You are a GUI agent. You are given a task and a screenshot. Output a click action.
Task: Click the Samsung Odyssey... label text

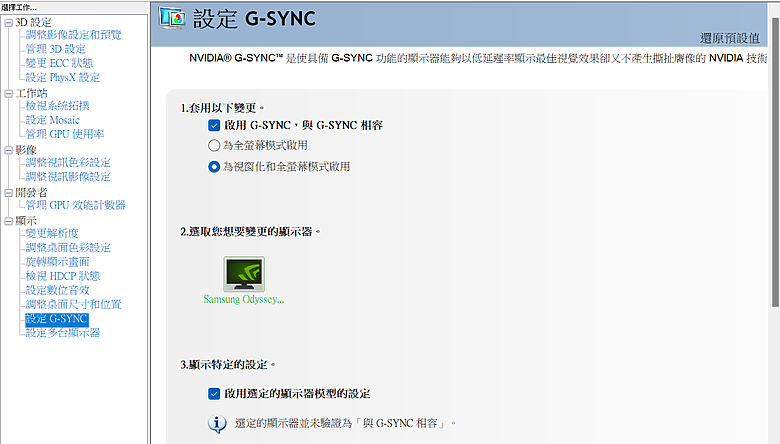(244, 299)
